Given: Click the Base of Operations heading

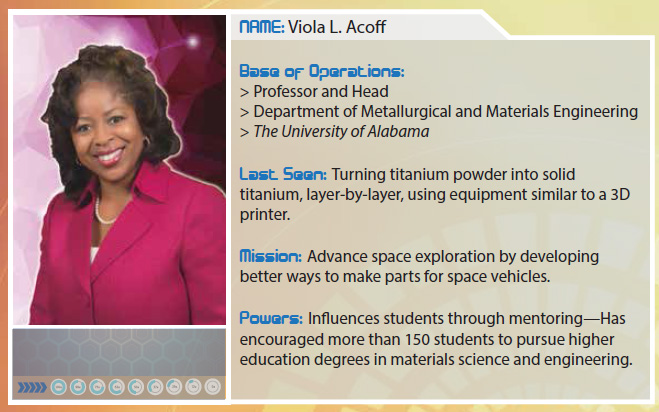Looking at the screenshot, I should pyautogui.click(x=322, y=71).
